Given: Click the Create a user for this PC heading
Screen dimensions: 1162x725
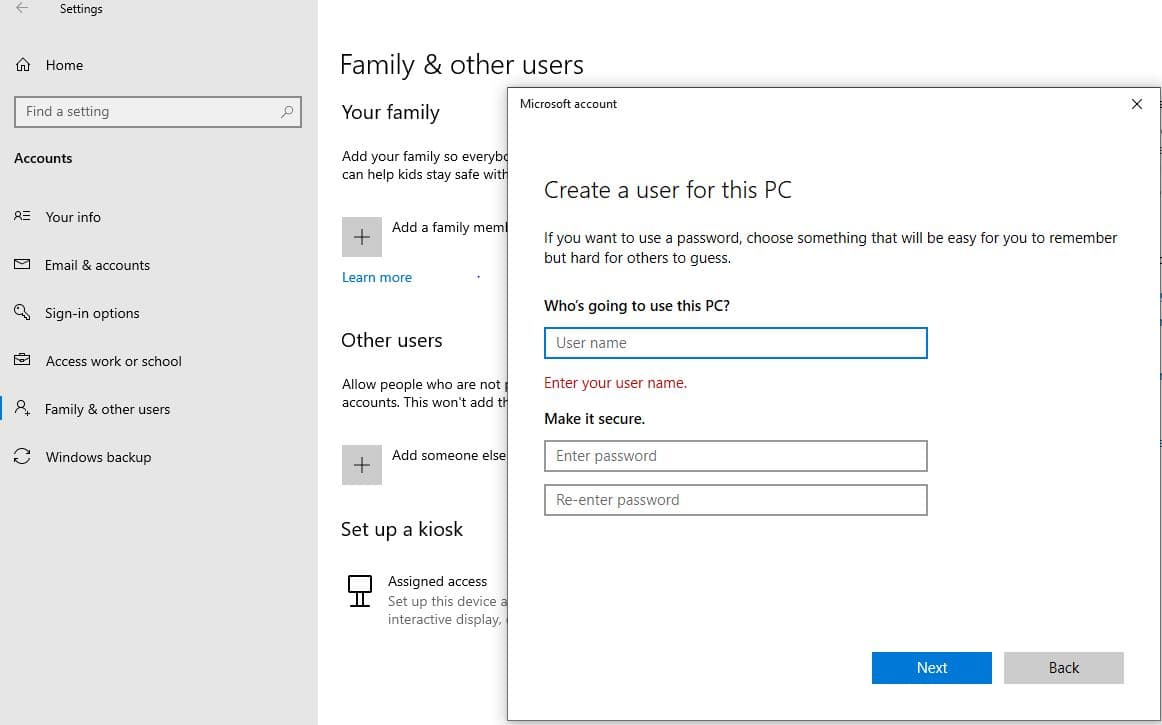Looking at the screenshot, I should 668,190.
